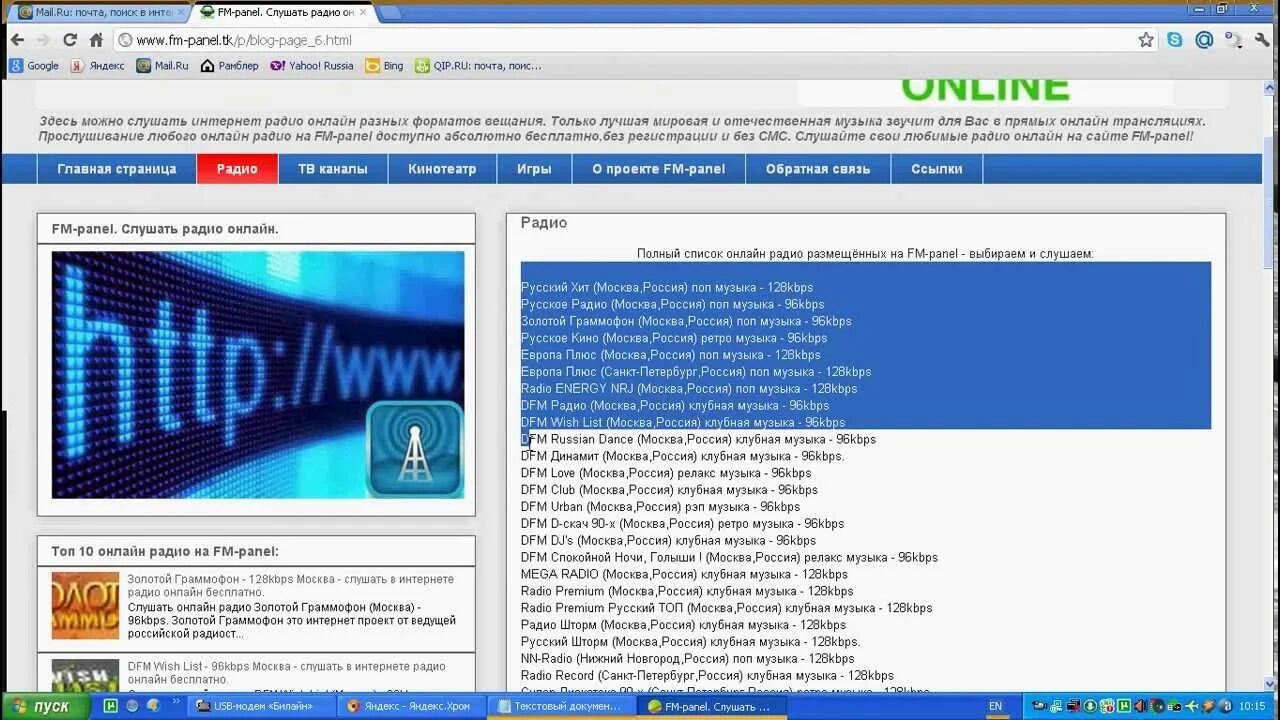
Task: Select MEGA RADIO station
Action: tap(684, 574)
